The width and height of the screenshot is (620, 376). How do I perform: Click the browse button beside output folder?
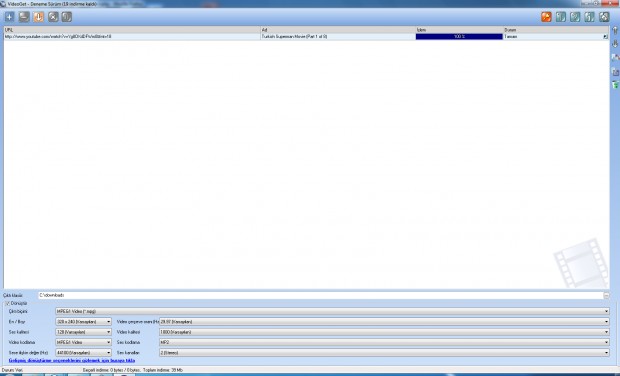point(606,295)
